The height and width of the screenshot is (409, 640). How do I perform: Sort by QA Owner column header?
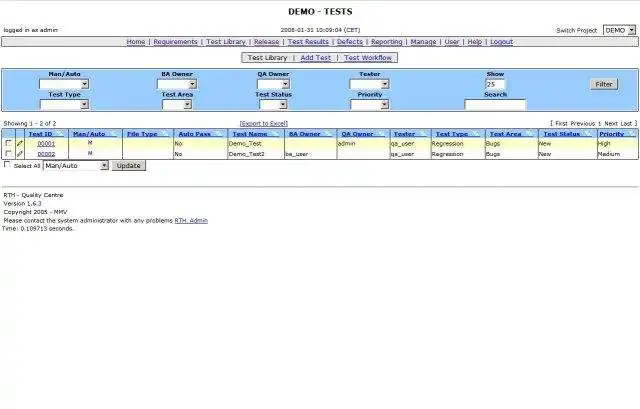(357, 134)
